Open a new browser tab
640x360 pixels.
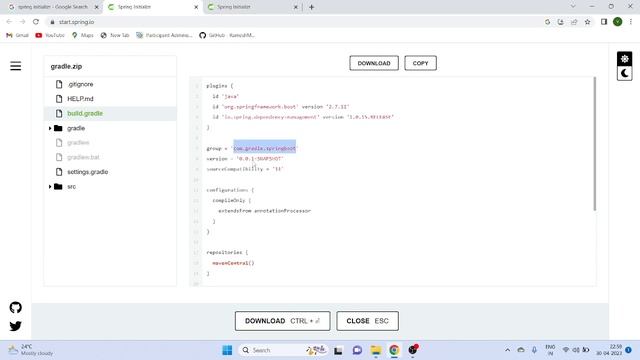(311, 7)
